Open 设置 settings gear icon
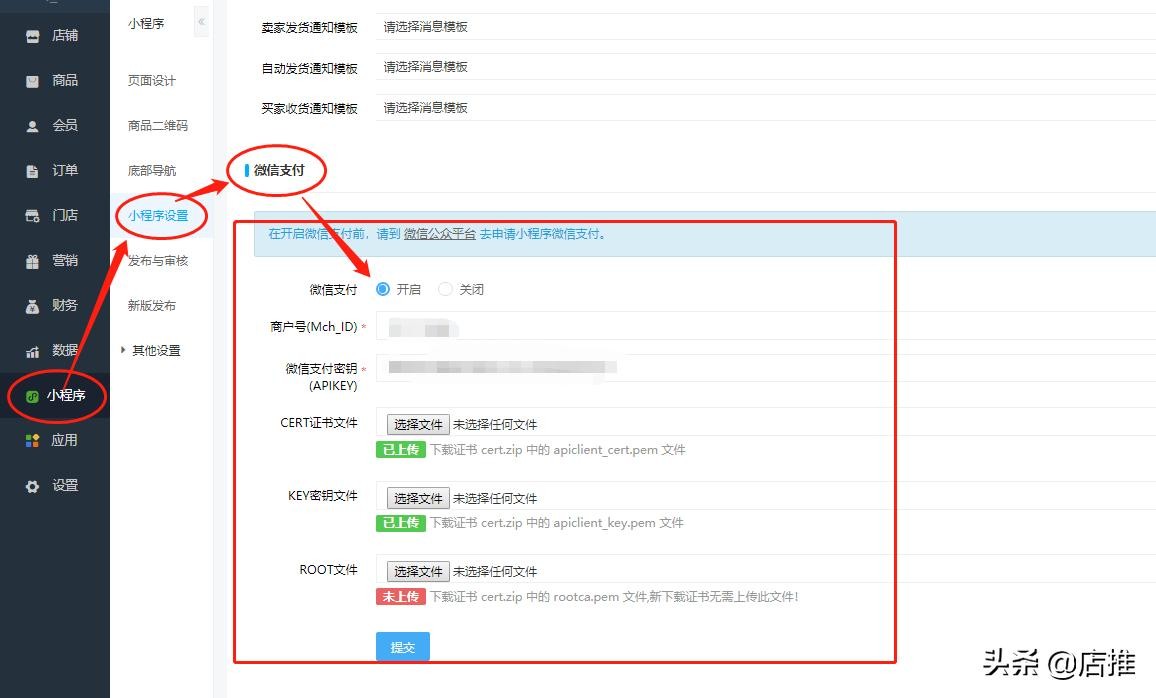 [33, 486]
